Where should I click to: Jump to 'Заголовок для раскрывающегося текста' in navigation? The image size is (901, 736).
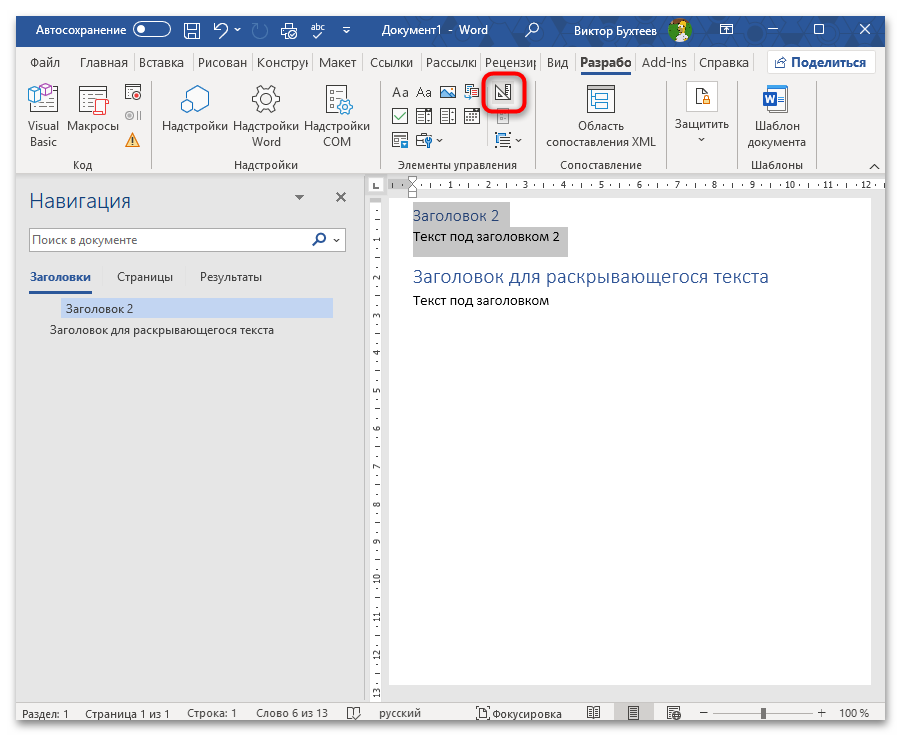161,330
